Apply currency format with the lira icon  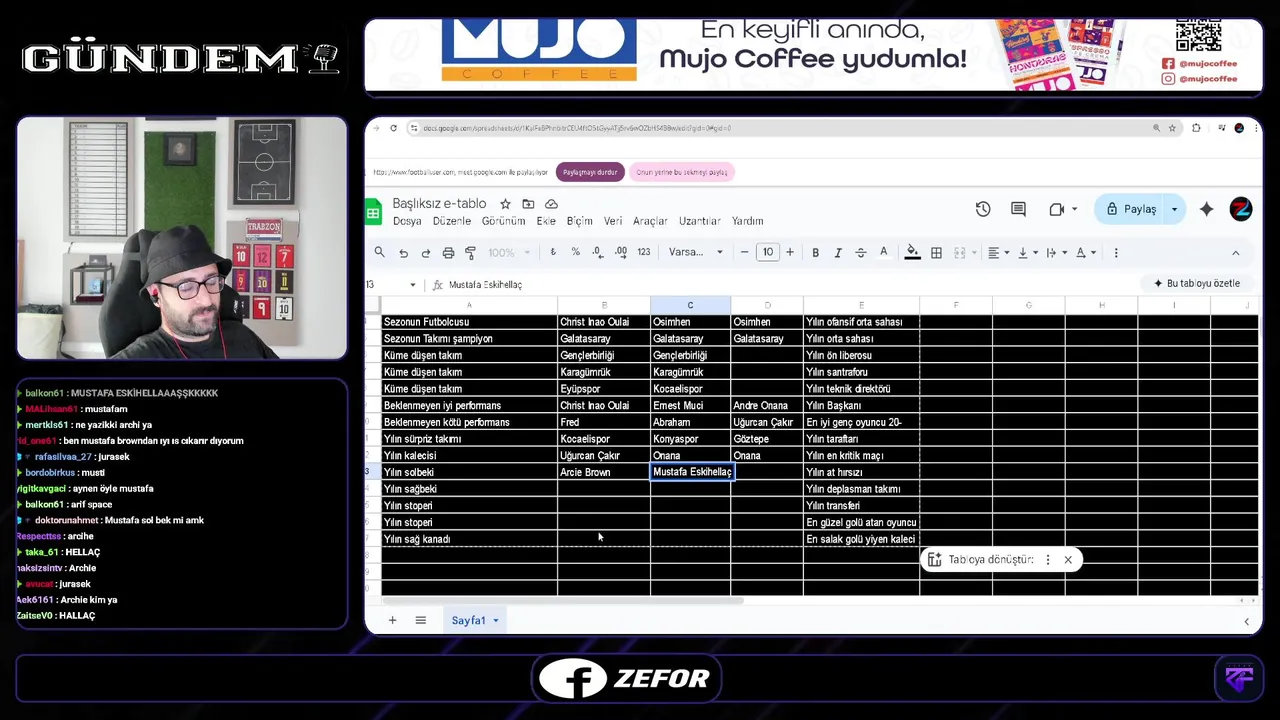pyautogui.click(x=553, y=253)
